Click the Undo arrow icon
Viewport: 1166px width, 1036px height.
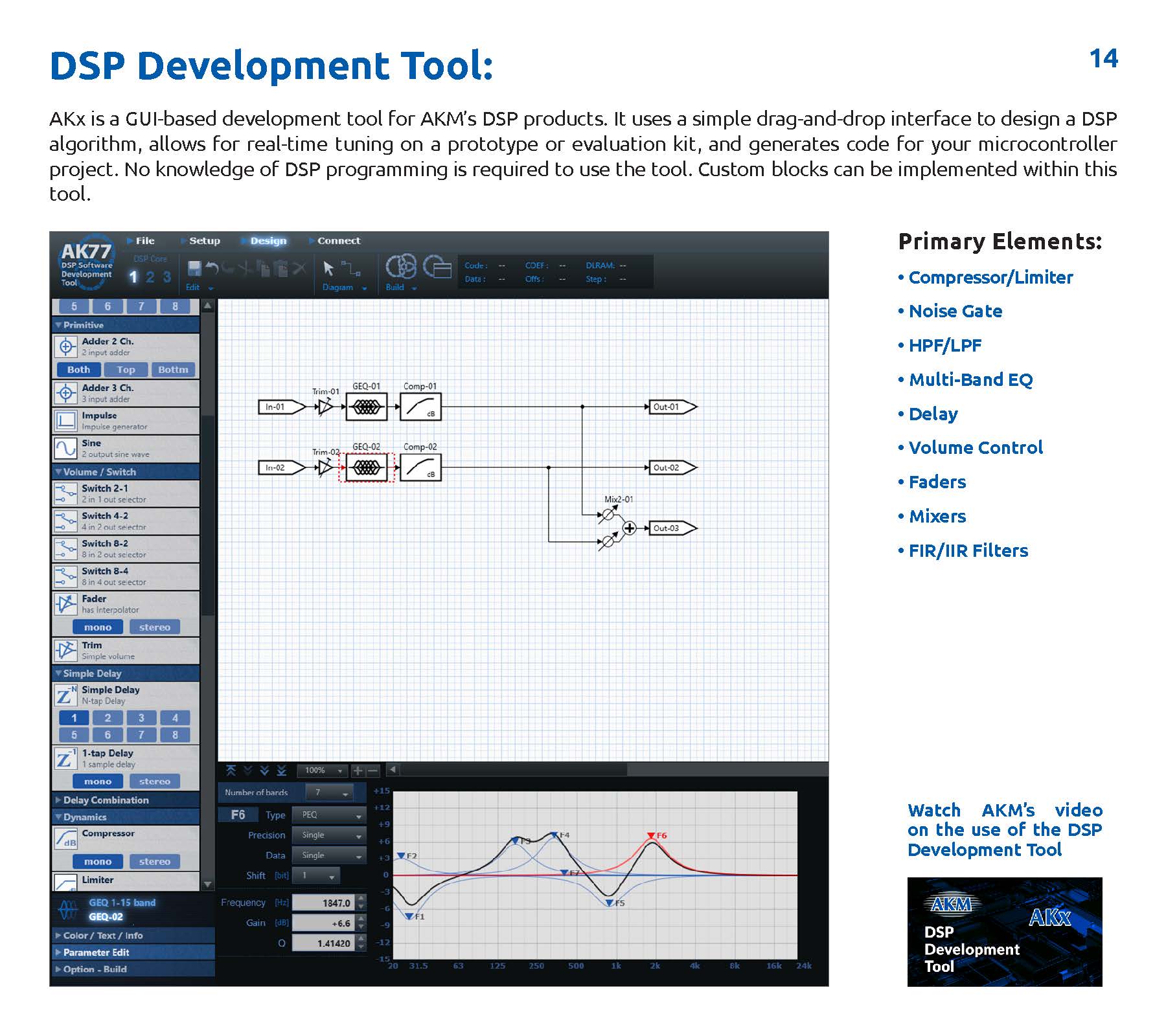pos(211,267)
